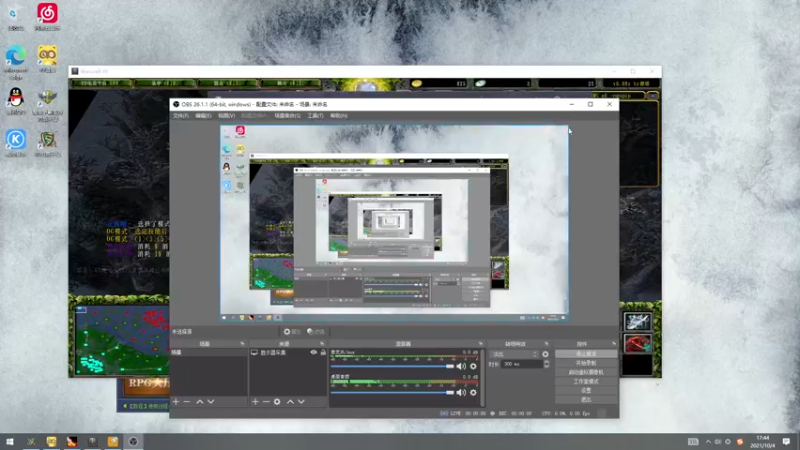Show hidden system tray icons chevron
This screenshot has height=450, width=800.
click(x=708, y=441)
